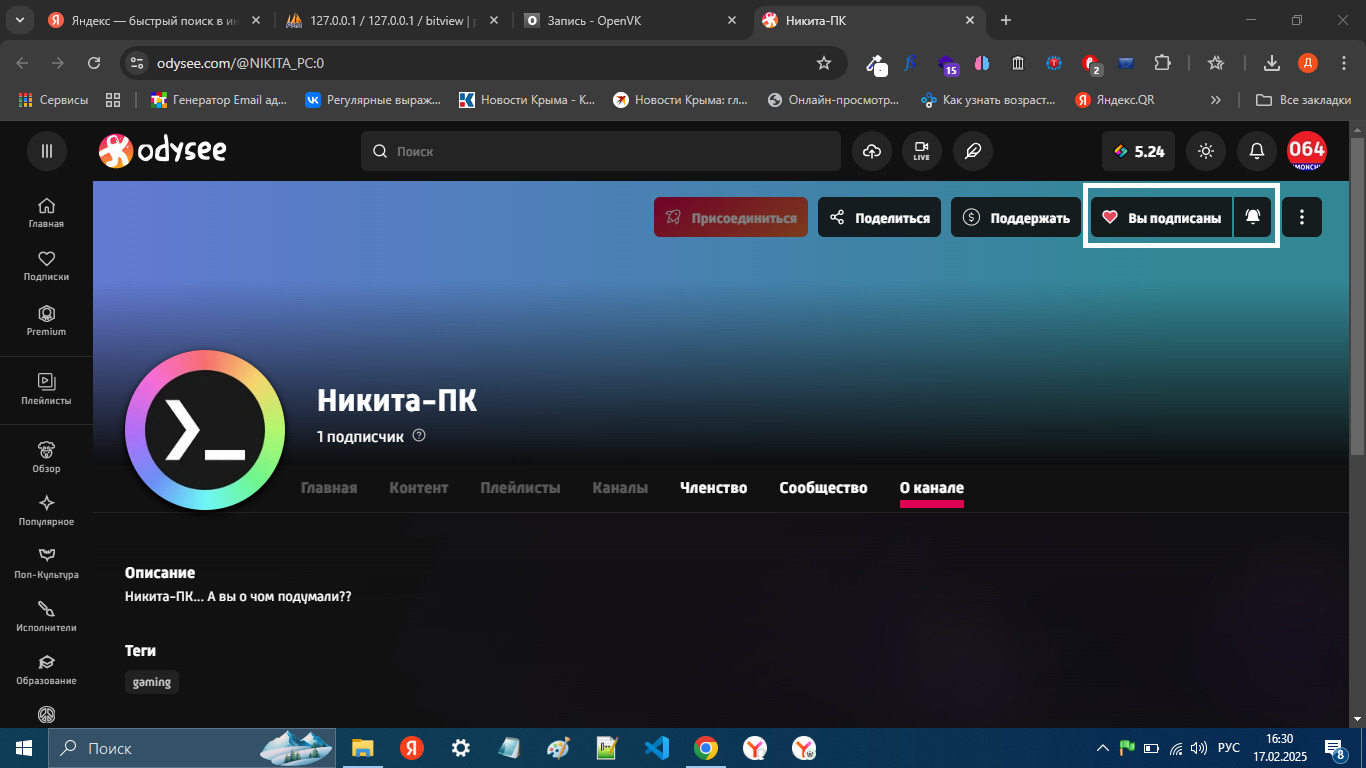Open Плейлисты in the left sidebar
Viewport: 1366px width, 768px height.
tap(46, 389)
